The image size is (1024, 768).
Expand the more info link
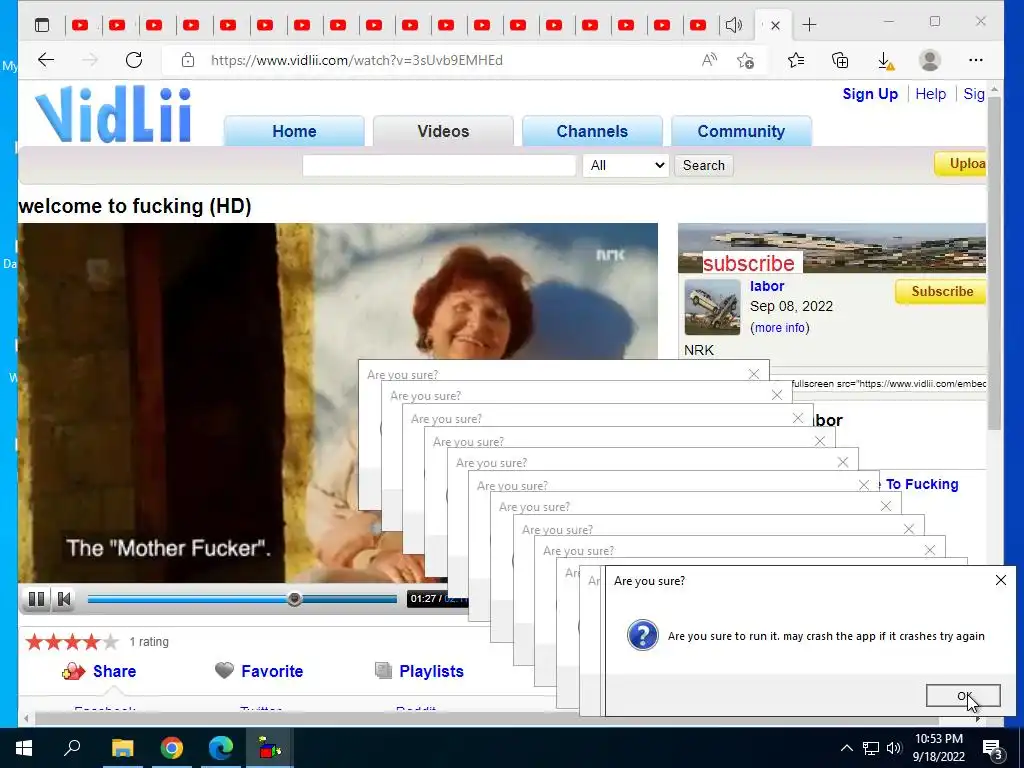780,328
